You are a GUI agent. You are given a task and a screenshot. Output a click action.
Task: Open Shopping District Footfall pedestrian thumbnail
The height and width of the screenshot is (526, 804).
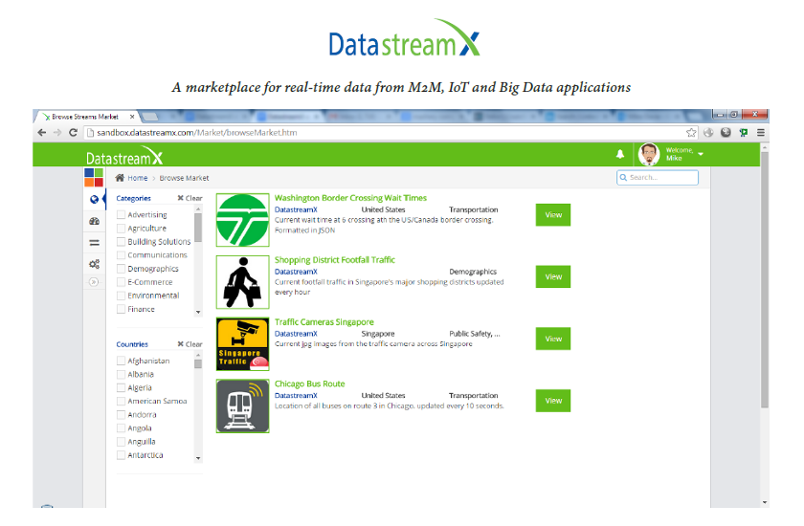coord(243,282)
